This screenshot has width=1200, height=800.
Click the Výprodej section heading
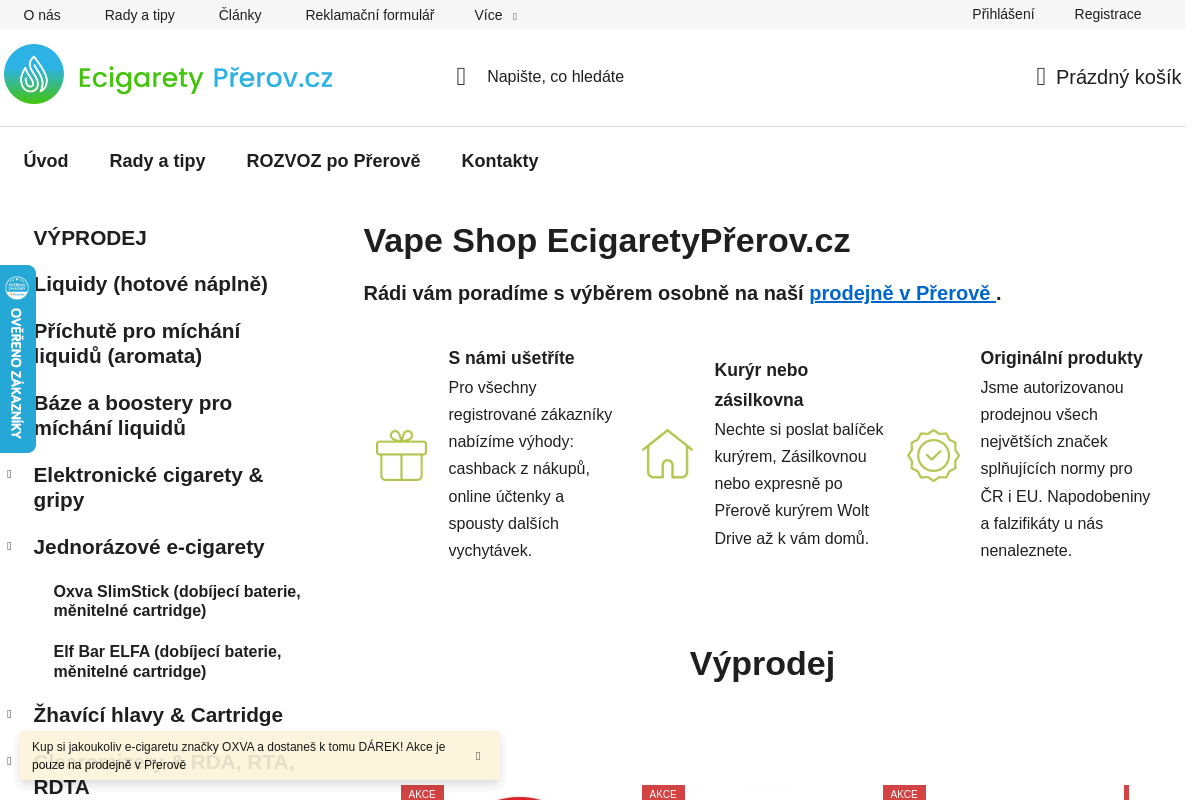762,663
